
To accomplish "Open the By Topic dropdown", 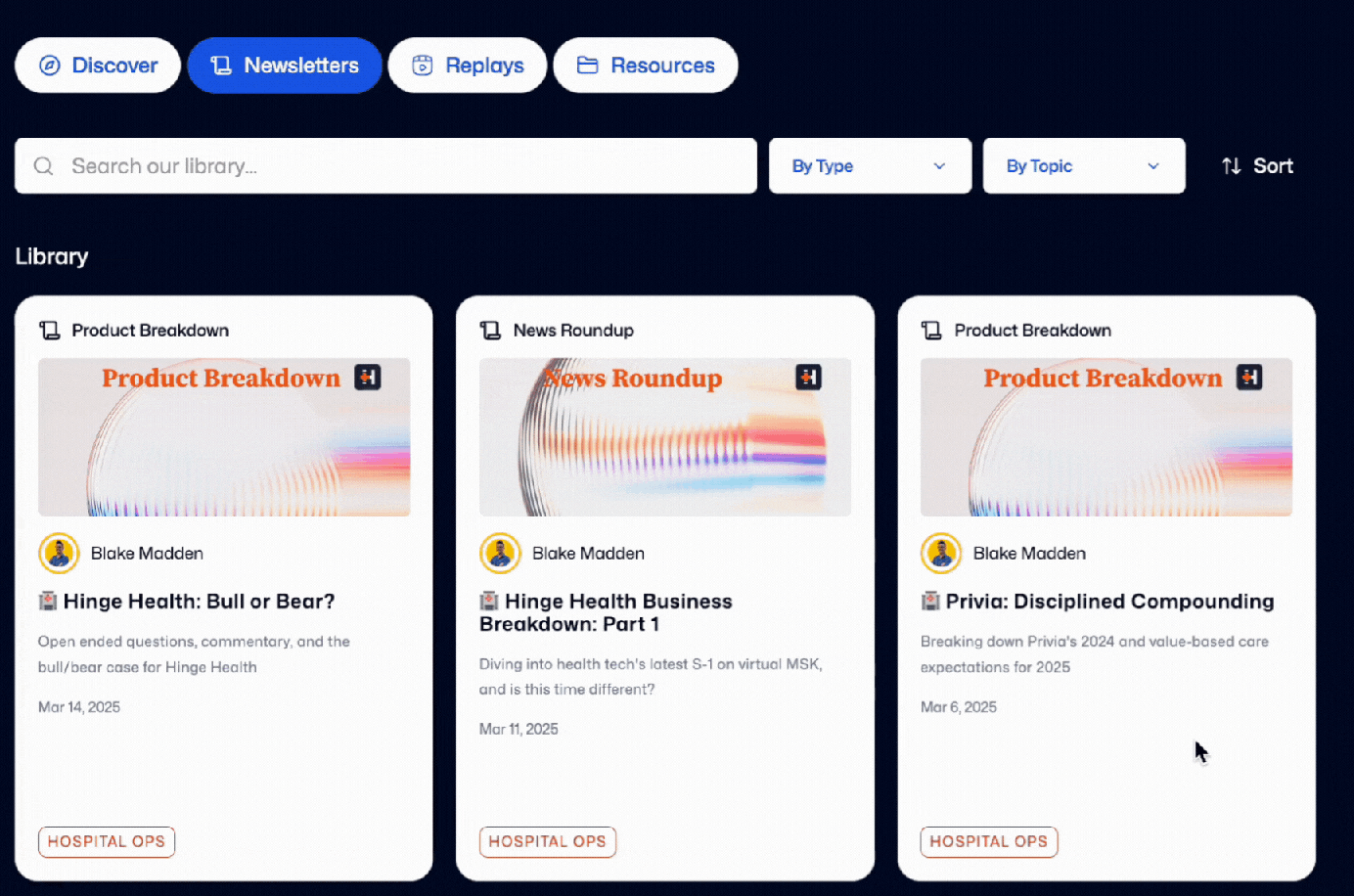I will pyautogui.click(x=1084, y=166).
